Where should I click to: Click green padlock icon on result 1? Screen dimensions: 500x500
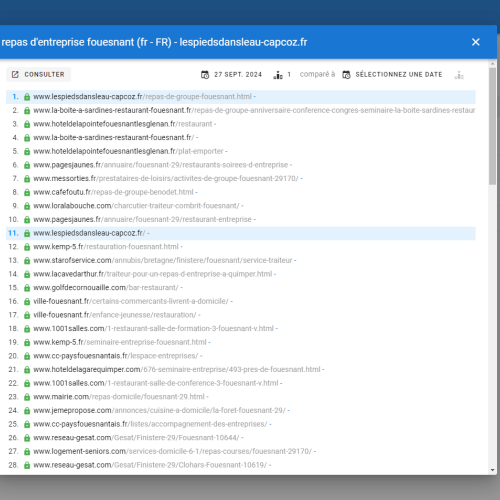27,97
